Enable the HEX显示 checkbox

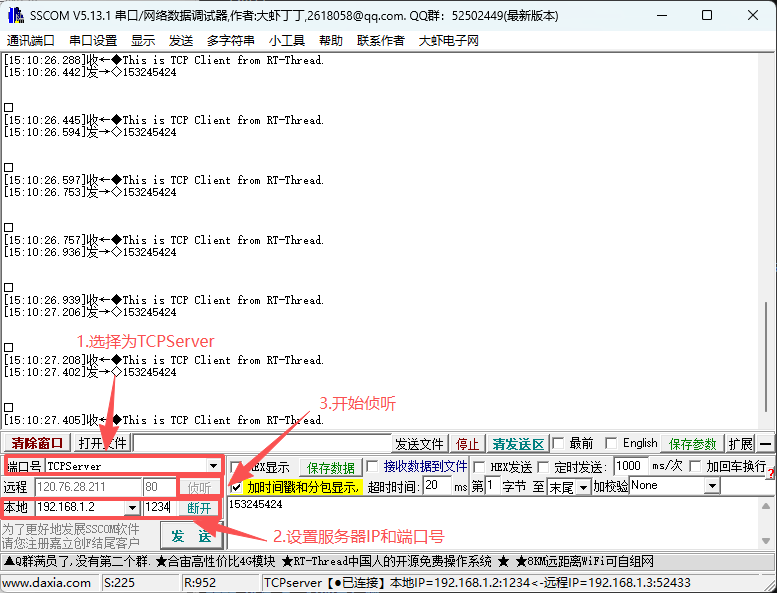coord(236,467)
